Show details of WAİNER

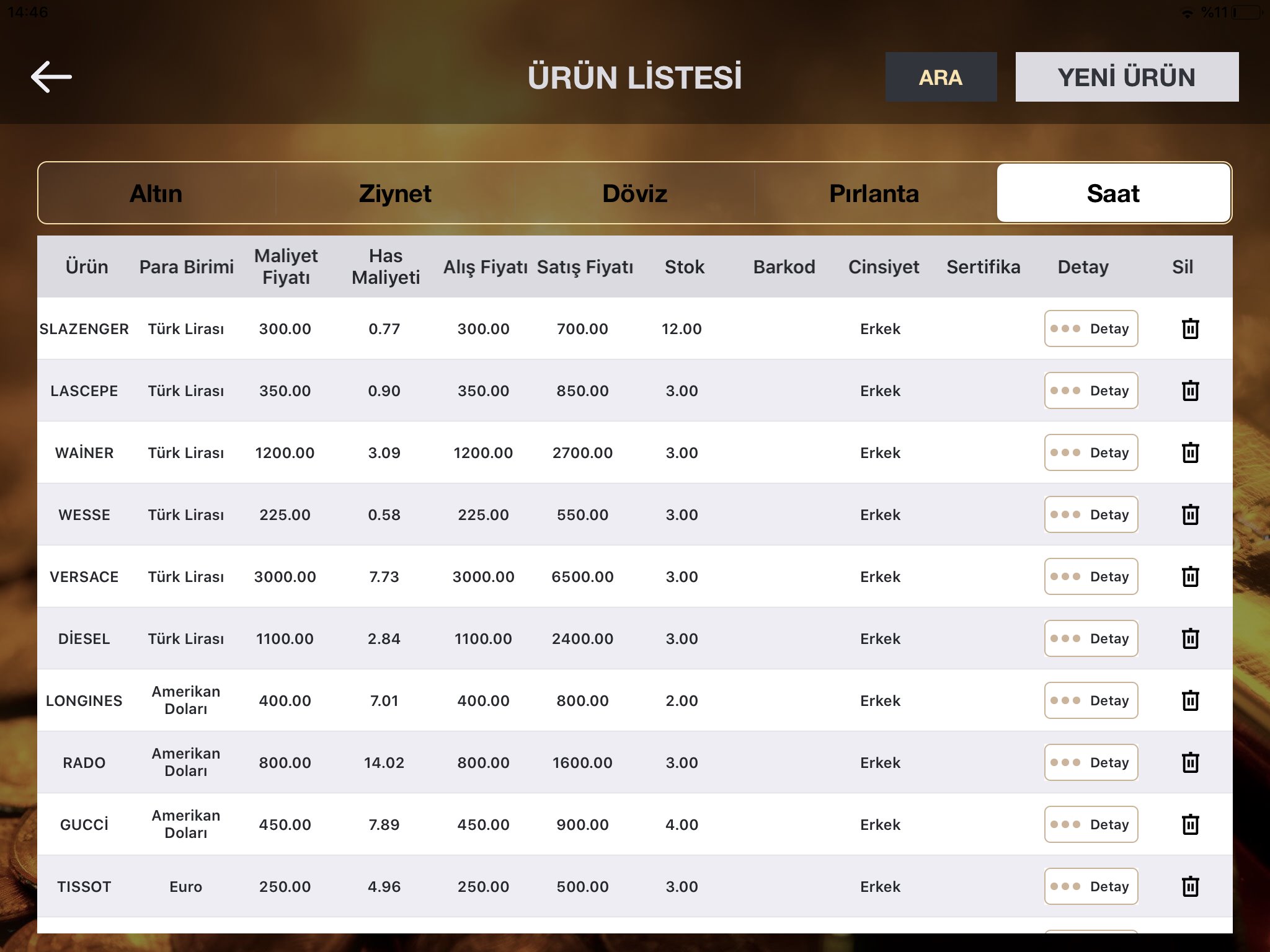1091,452
